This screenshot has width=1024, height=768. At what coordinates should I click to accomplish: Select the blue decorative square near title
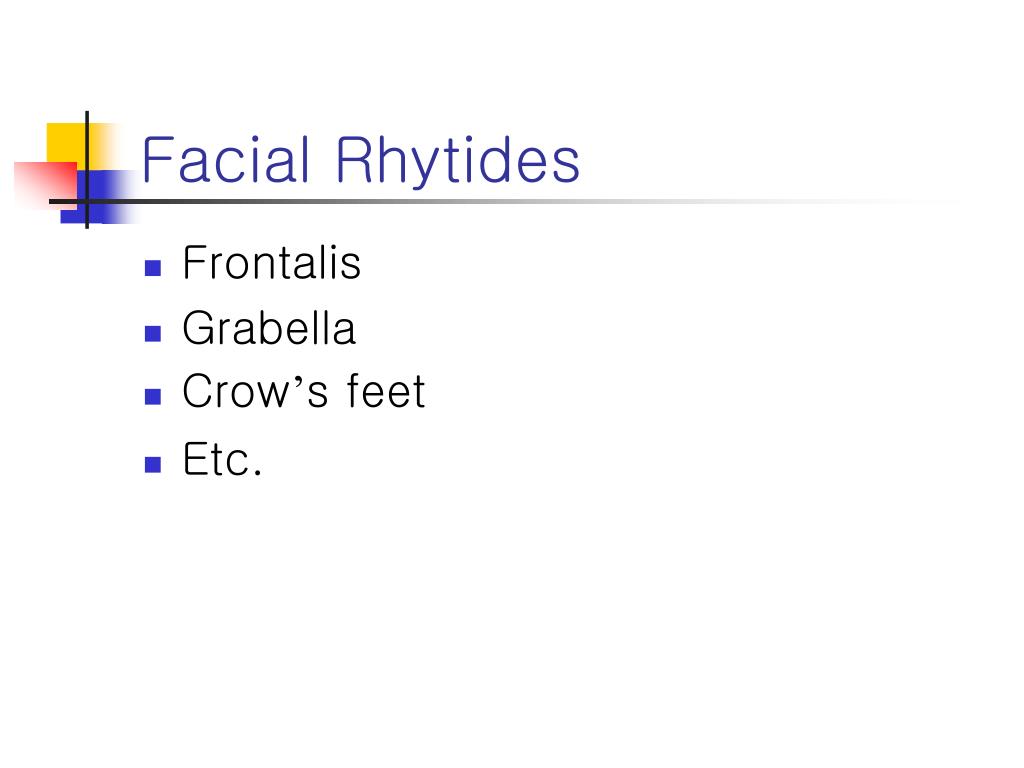pyautogui.click(x=98, y=197)
